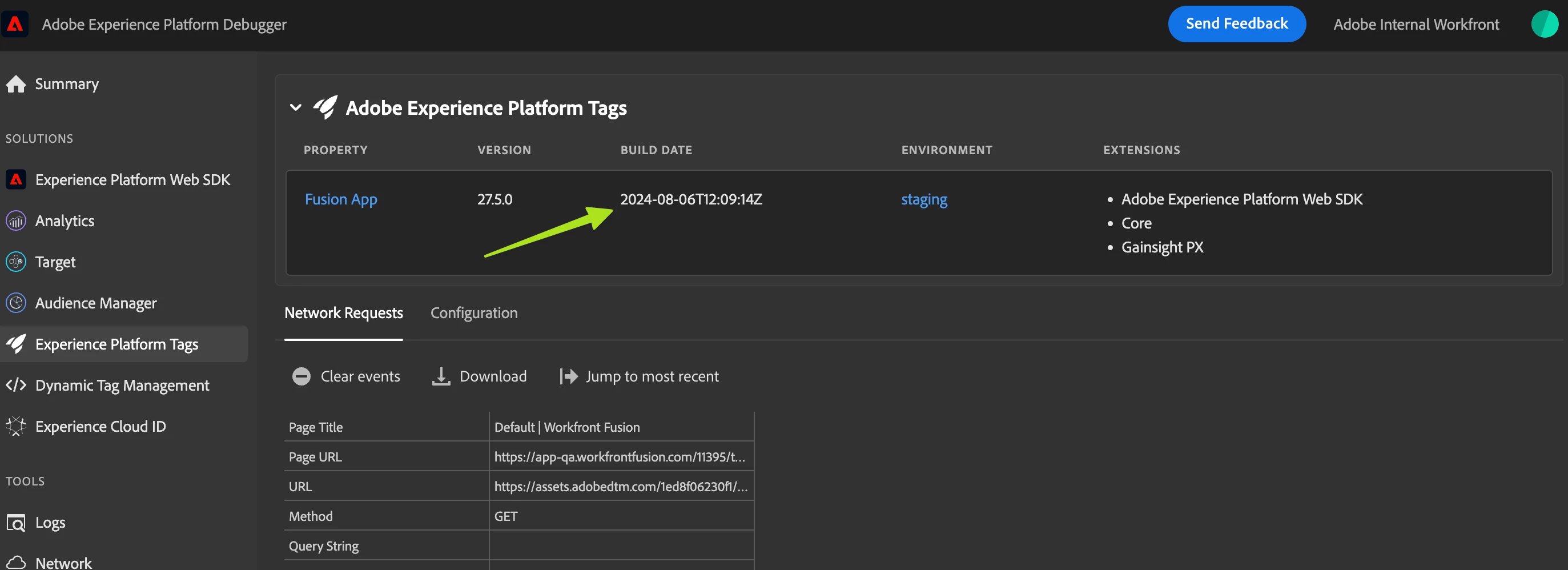1568x570 pixels.
Task: Open the user profile avatar
Action: tap(1545, 25)
